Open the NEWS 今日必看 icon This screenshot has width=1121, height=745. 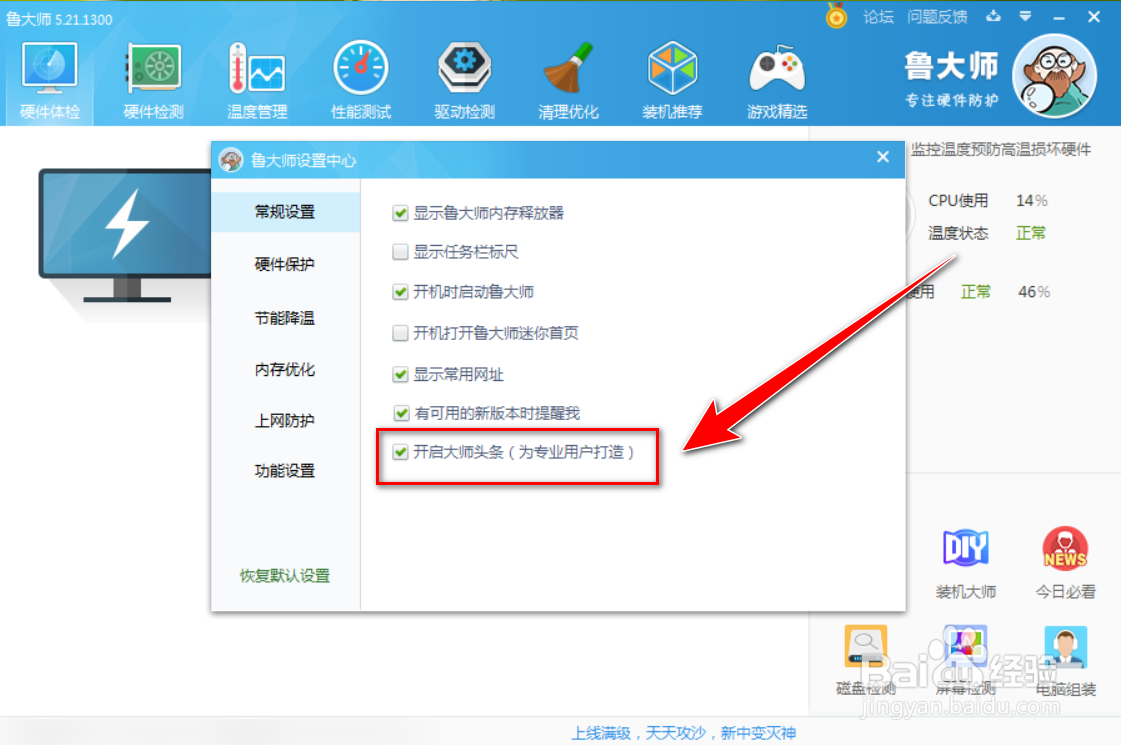1065,548
